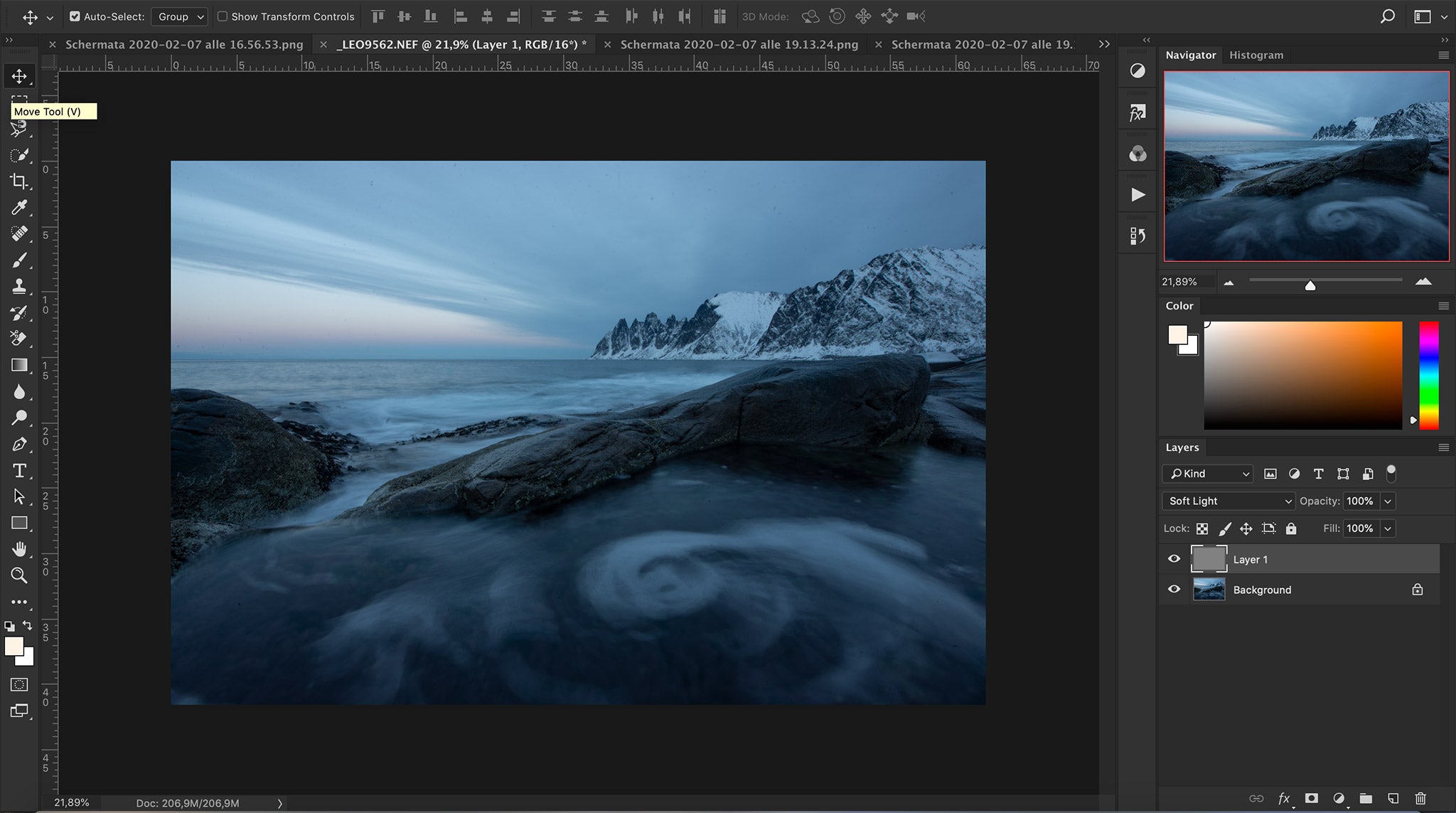Switch to the Histogram tab
The image size is (1456, 813).
(1255, 55)
